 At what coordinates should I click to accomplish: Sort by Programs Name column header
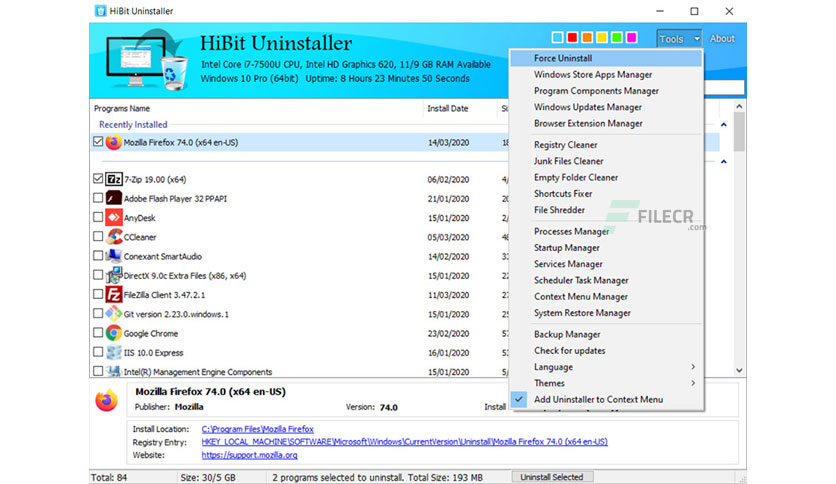pyautogui.click(x=122, y=108)
